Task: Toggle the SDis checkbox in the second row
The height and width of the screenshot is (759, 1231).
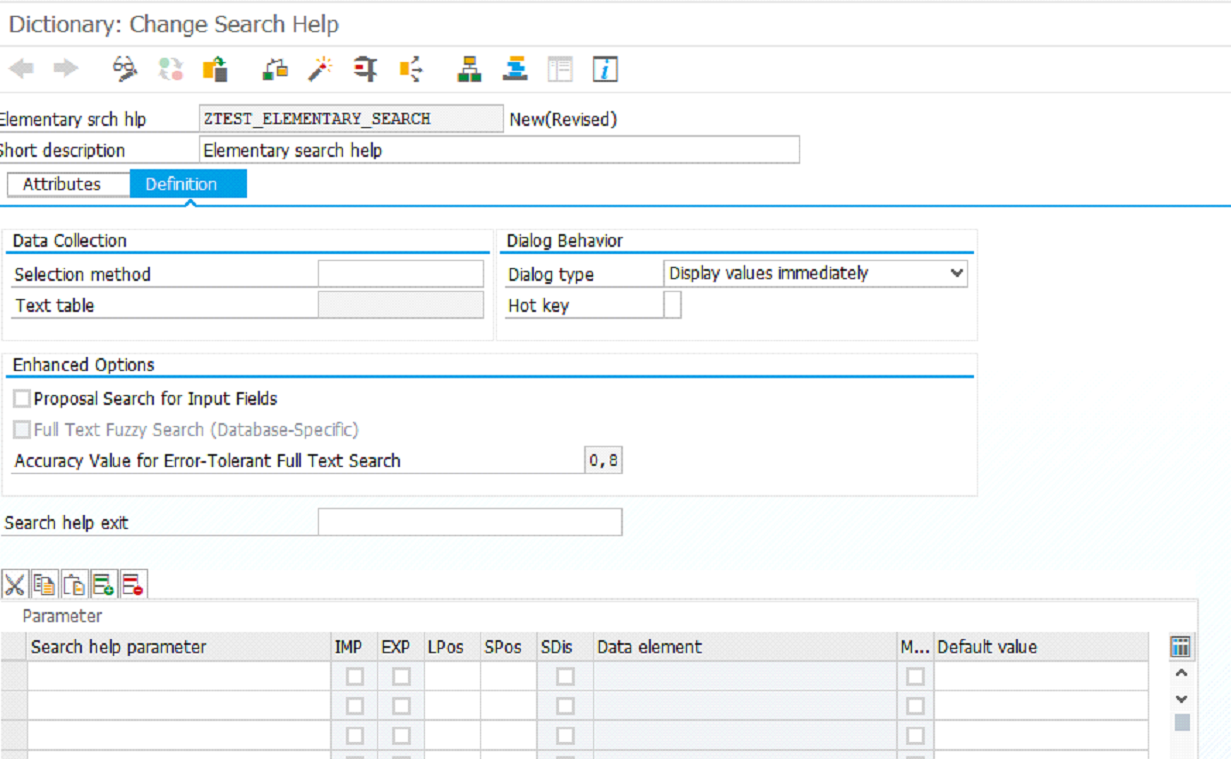Action: (x=565, y=706)
